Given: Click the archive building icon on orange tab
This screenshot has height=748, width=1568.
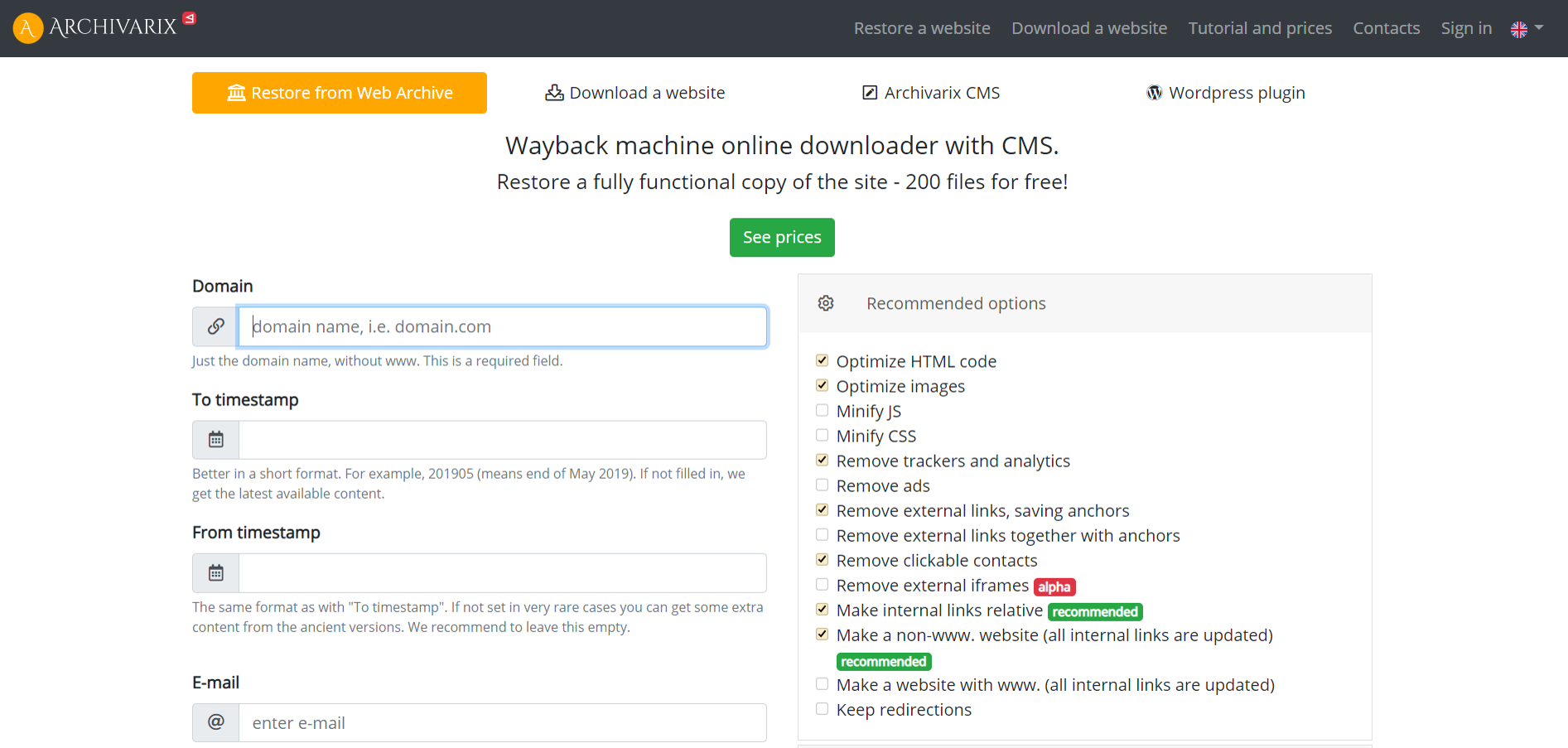Looking at the screenshot, I should (236, 93).
